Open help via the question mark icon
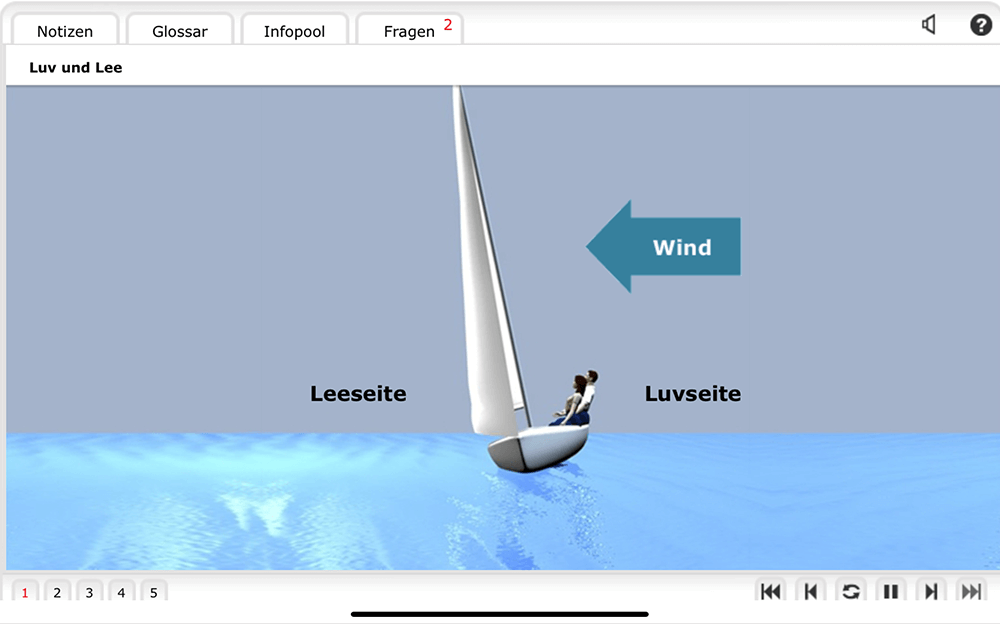The width and height of the screenshot is (1000, 624). click(981, 25)
